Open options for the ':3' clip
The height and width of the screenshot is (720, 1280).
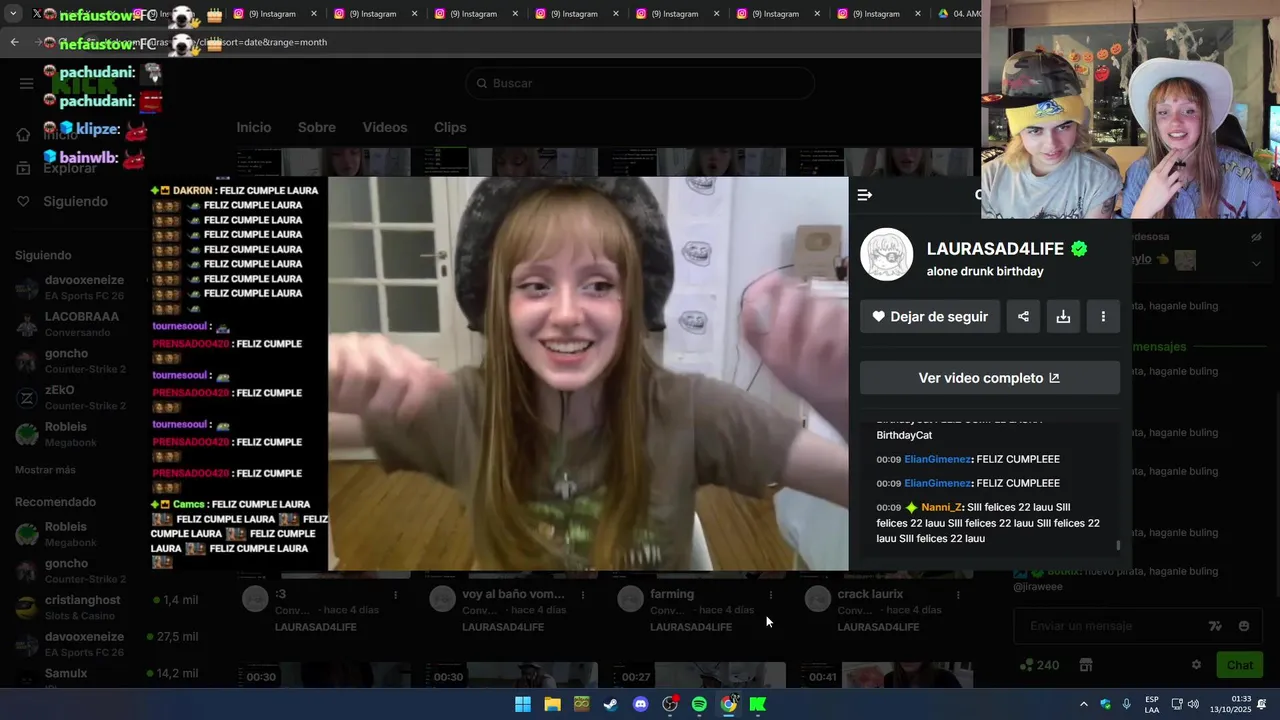click(x=395, y=594)
